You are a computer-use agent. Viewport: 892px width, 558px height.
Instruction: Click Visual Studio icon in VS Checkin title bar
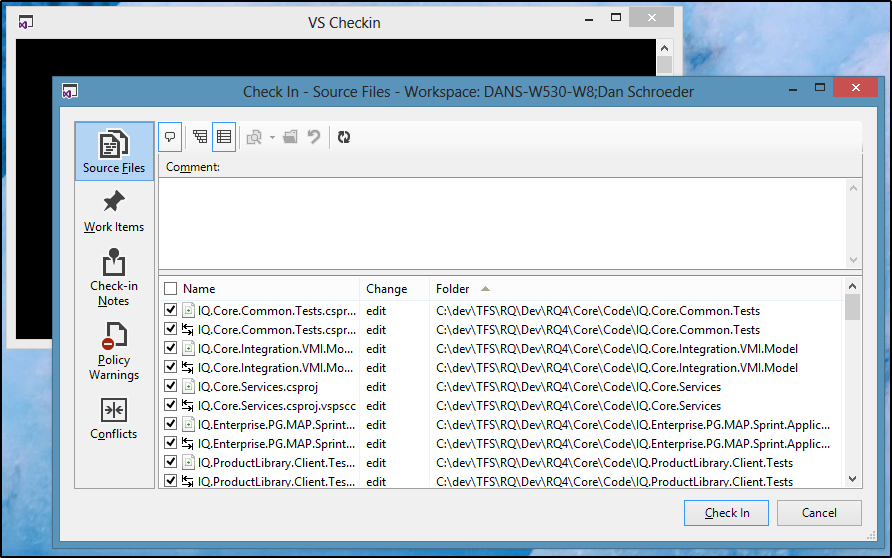pos(26,22)
